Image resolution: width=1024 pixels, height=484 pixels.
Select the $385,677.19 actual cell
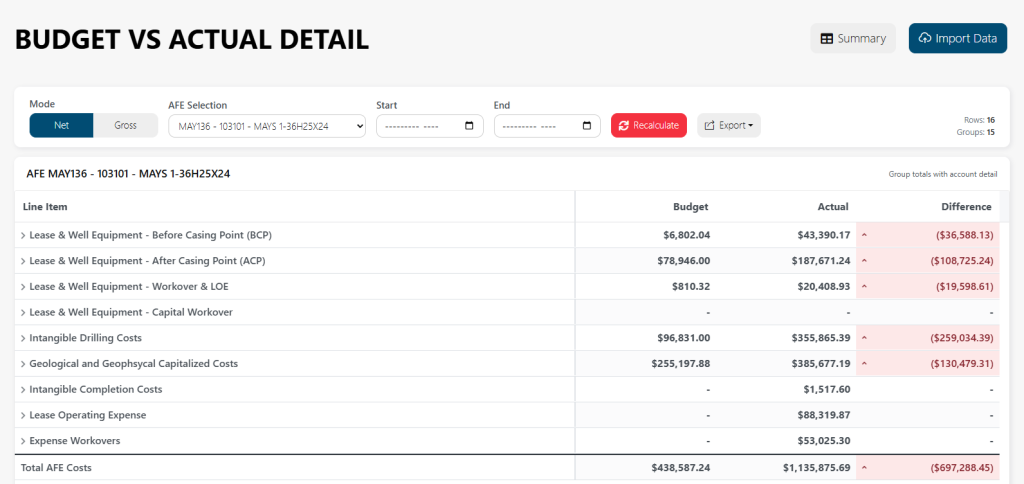pyautogui.click(x=786, y=364)
